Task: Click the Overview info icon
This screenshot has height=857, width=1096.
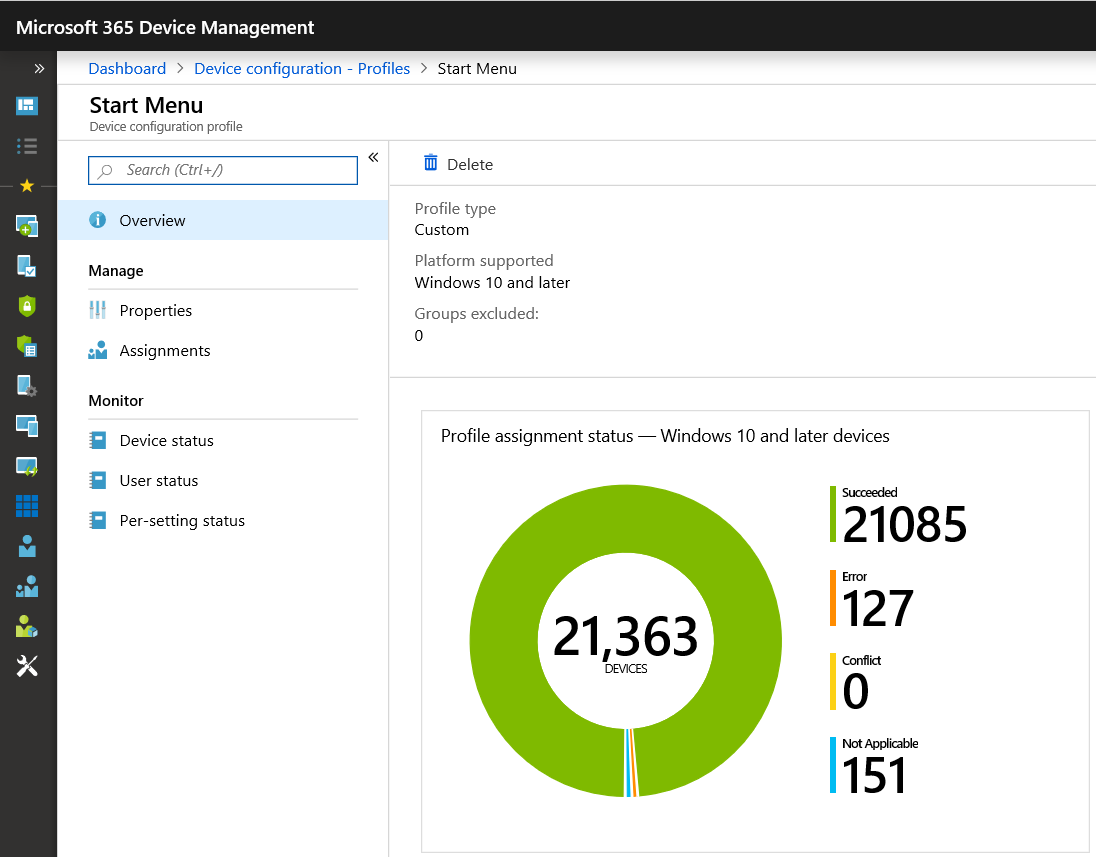Action: pyautogui.click(x=98, y=220)
